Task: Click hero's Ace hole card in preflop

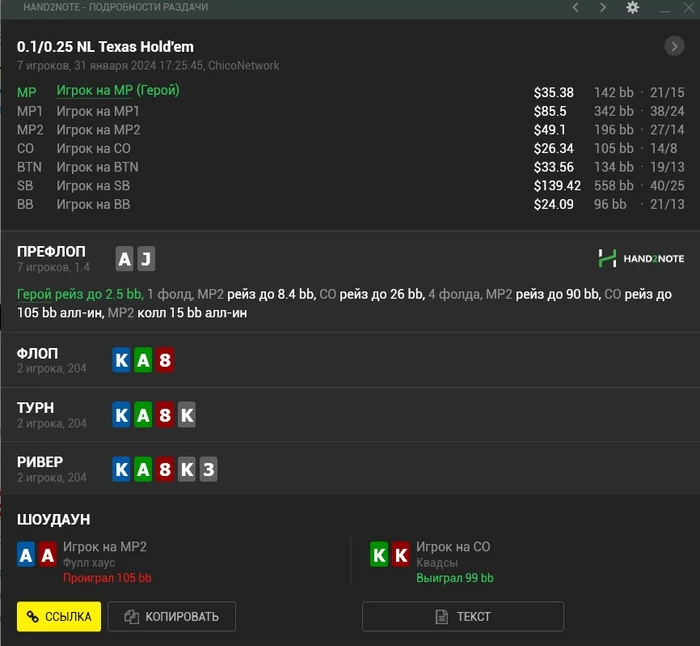Action: pyautogui.click(x=125, y=259)
